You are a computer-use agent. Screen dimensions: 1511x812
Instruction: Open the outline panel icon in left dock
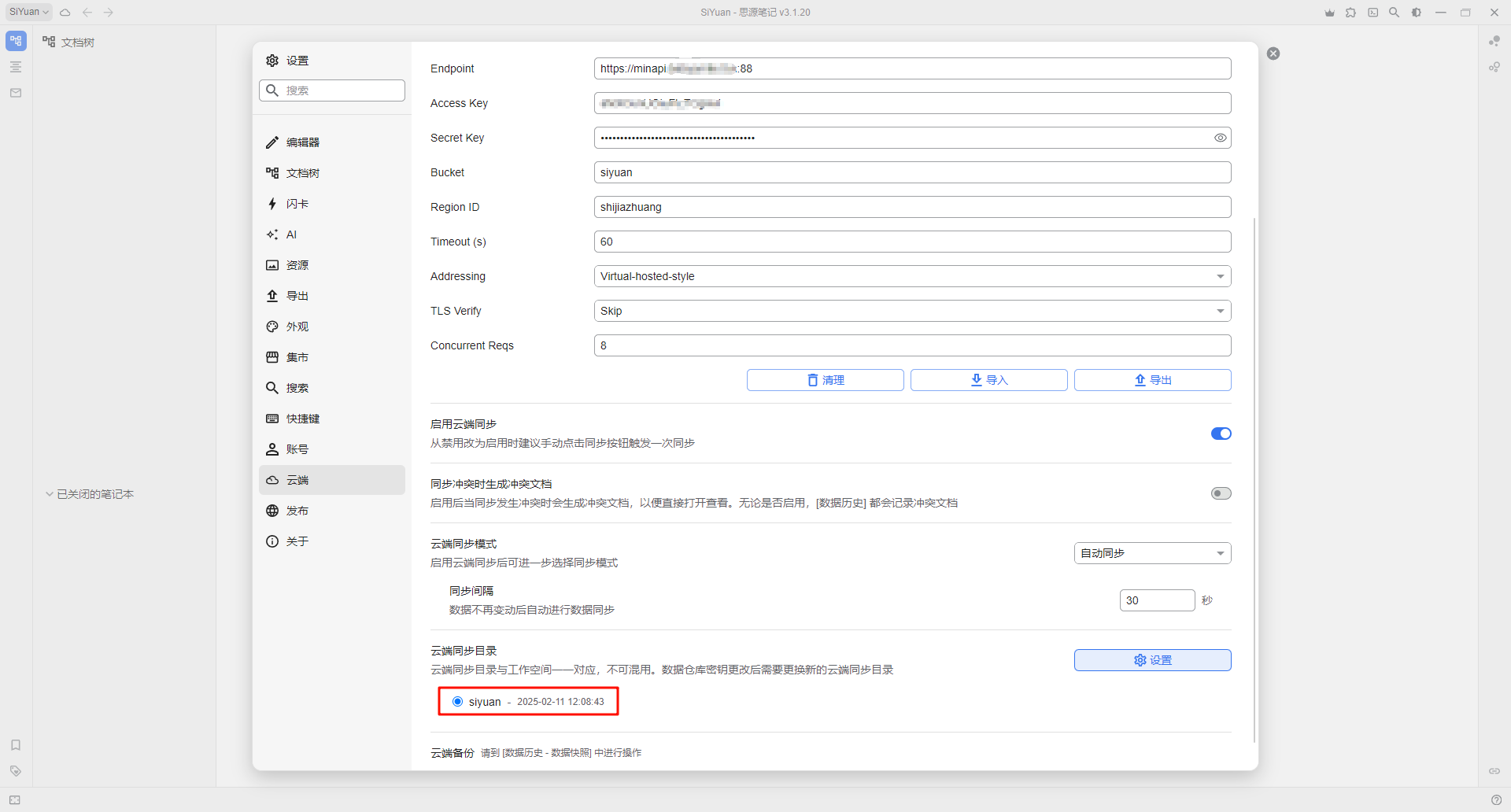pyautogui.click(x=16, y=67)
